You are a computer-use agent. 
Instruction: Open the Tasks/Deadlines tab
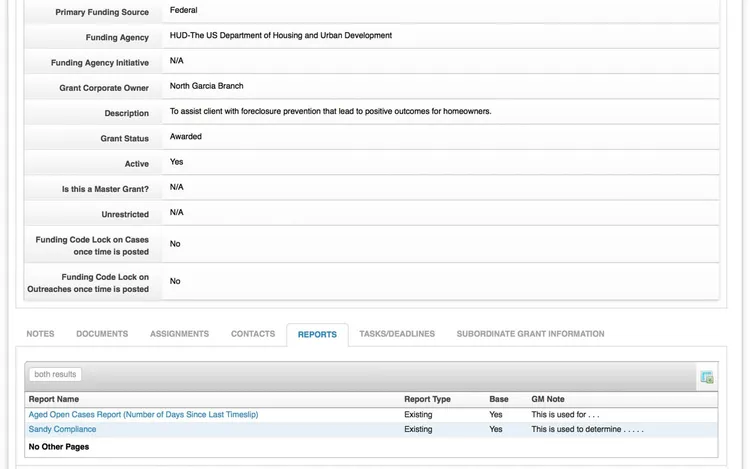397,334
